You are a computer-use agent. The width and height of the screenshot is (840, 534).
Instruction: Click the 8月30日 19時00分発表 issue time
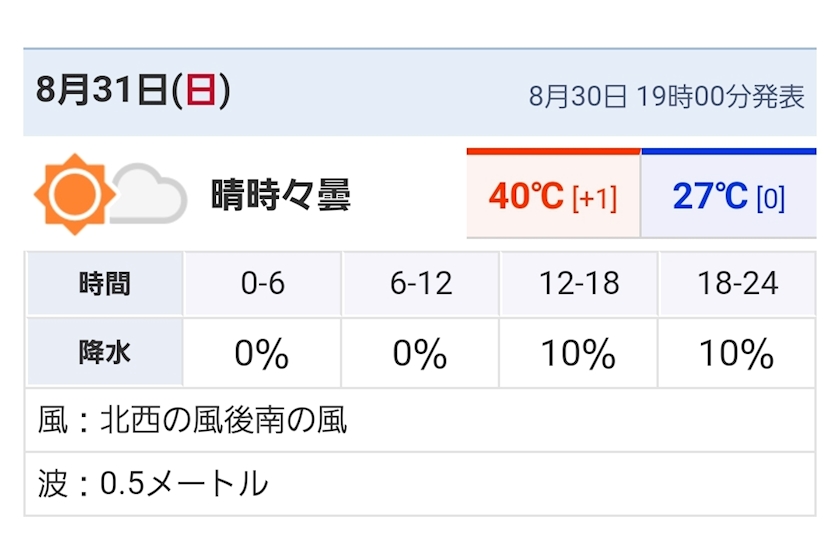click(666, 96)
